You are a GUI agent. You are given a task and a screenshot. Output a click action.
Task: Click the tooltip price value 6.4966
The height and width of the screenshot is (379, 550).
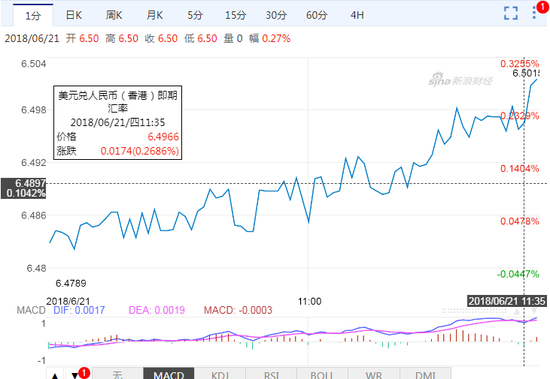click(x=163, y=137)
